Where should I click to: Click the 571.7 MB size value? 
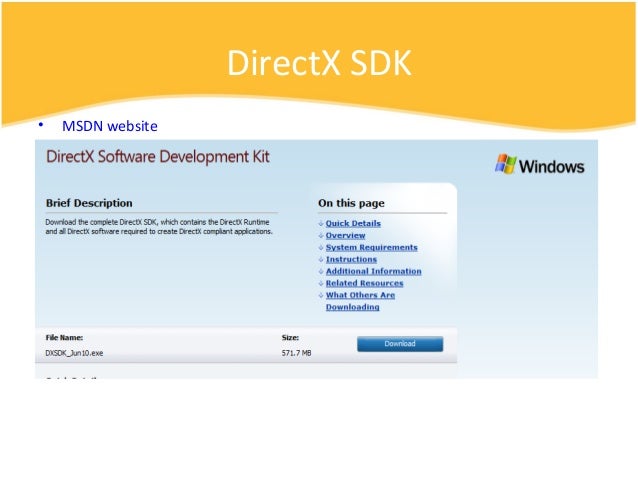tap(296, 353)
